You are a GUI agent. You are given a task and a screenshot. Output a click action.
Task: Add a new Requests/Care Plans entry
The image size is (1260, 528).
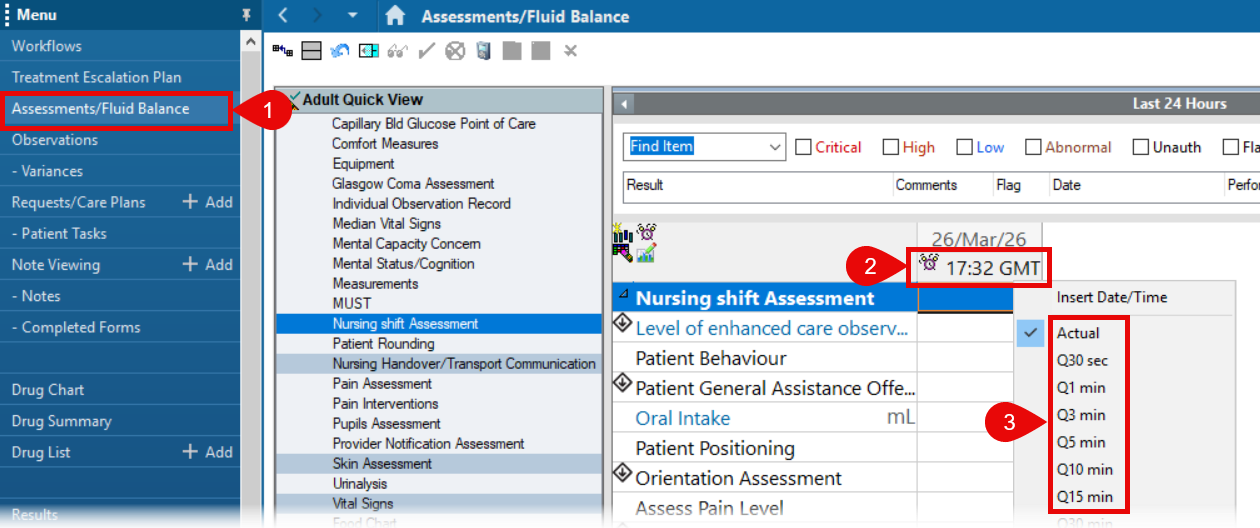click(207, 202)
